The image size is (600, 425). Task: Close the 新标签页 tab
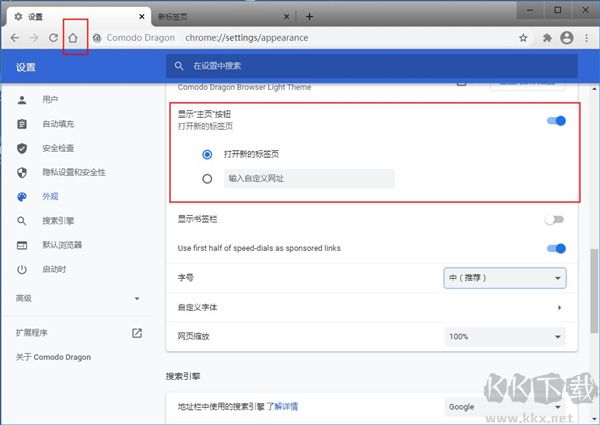(x=286, y=16)
